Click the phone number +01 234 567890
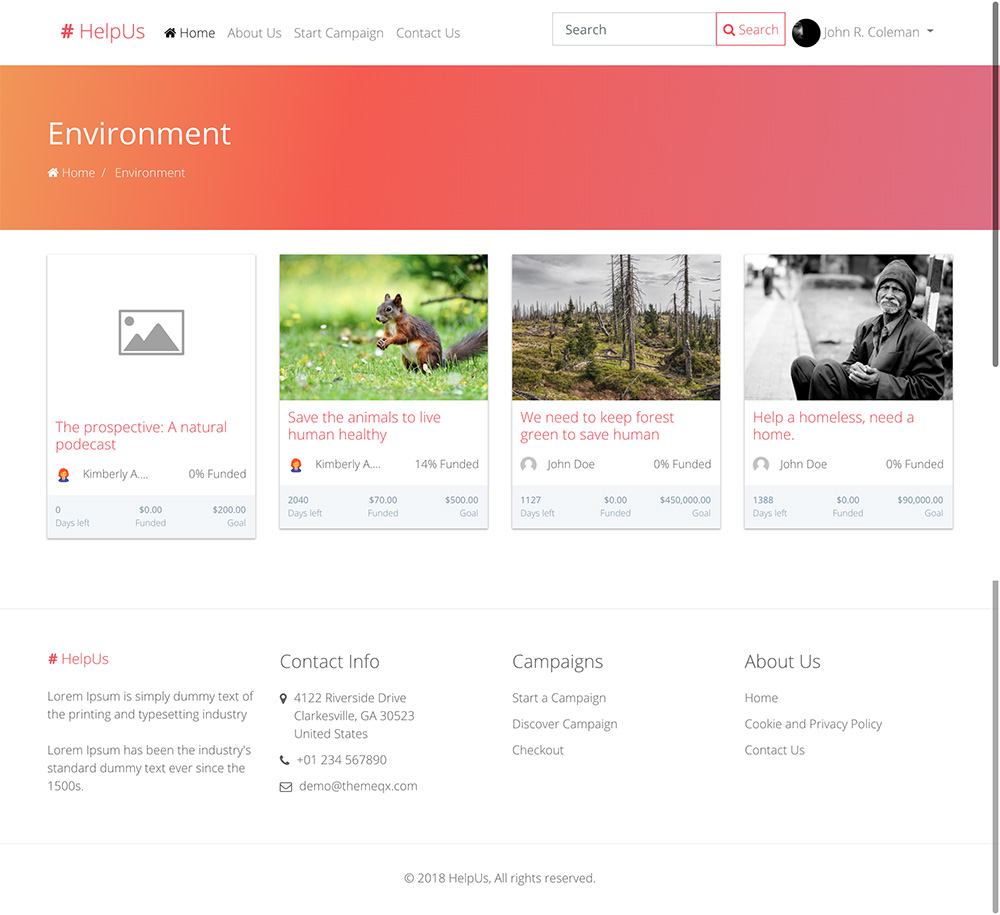The height and width of the screenshot is (915, 1000). pos(341,760)
